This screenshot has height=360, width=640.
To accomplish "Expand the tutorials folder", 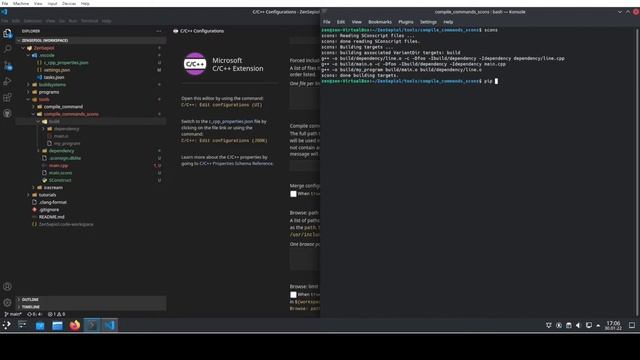I will [x=47, y=195].
